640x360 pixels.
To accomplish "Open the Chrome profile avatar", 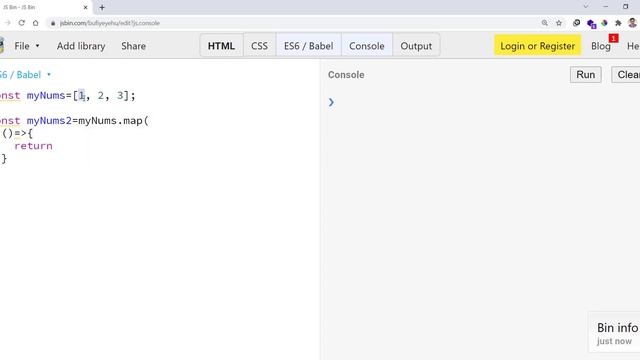I will [632, 23].
